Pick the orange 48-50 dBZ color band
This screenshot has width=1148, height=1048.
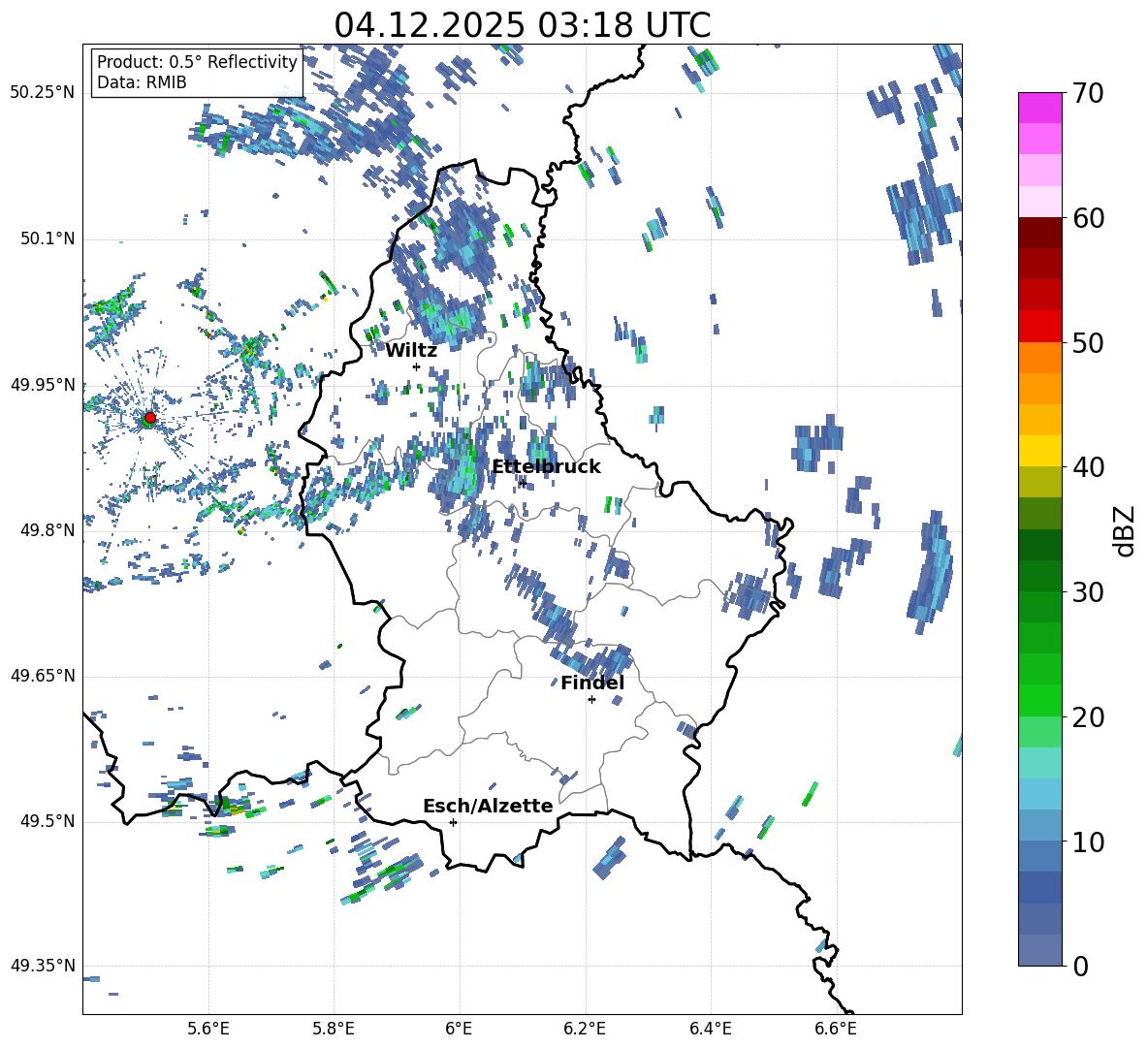pyautogui.click(x=1040, y=358)
